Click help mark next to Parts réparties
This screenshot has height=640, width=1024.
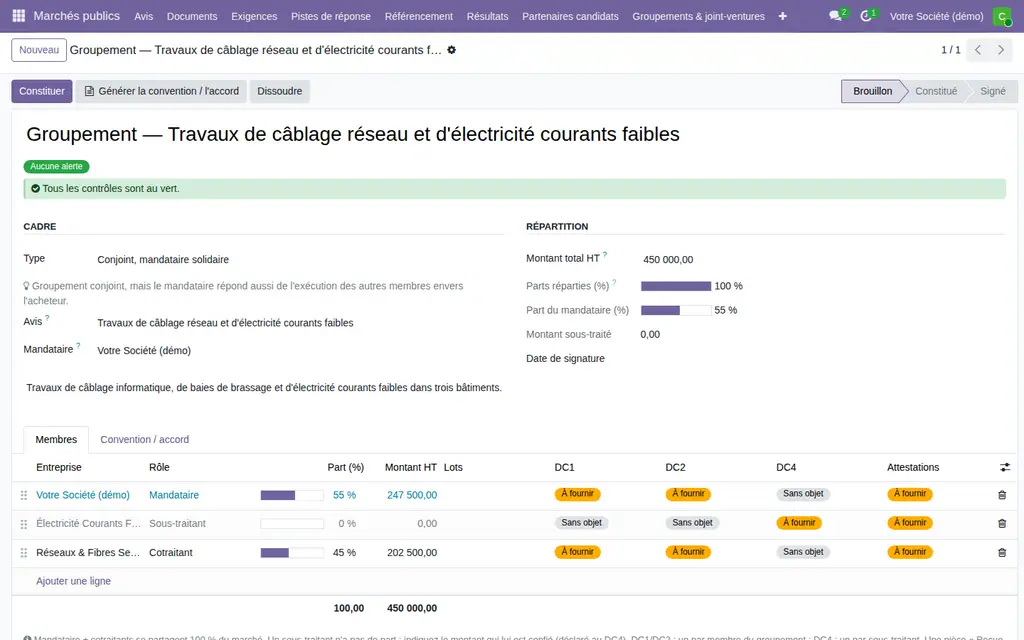coord(614,283)
